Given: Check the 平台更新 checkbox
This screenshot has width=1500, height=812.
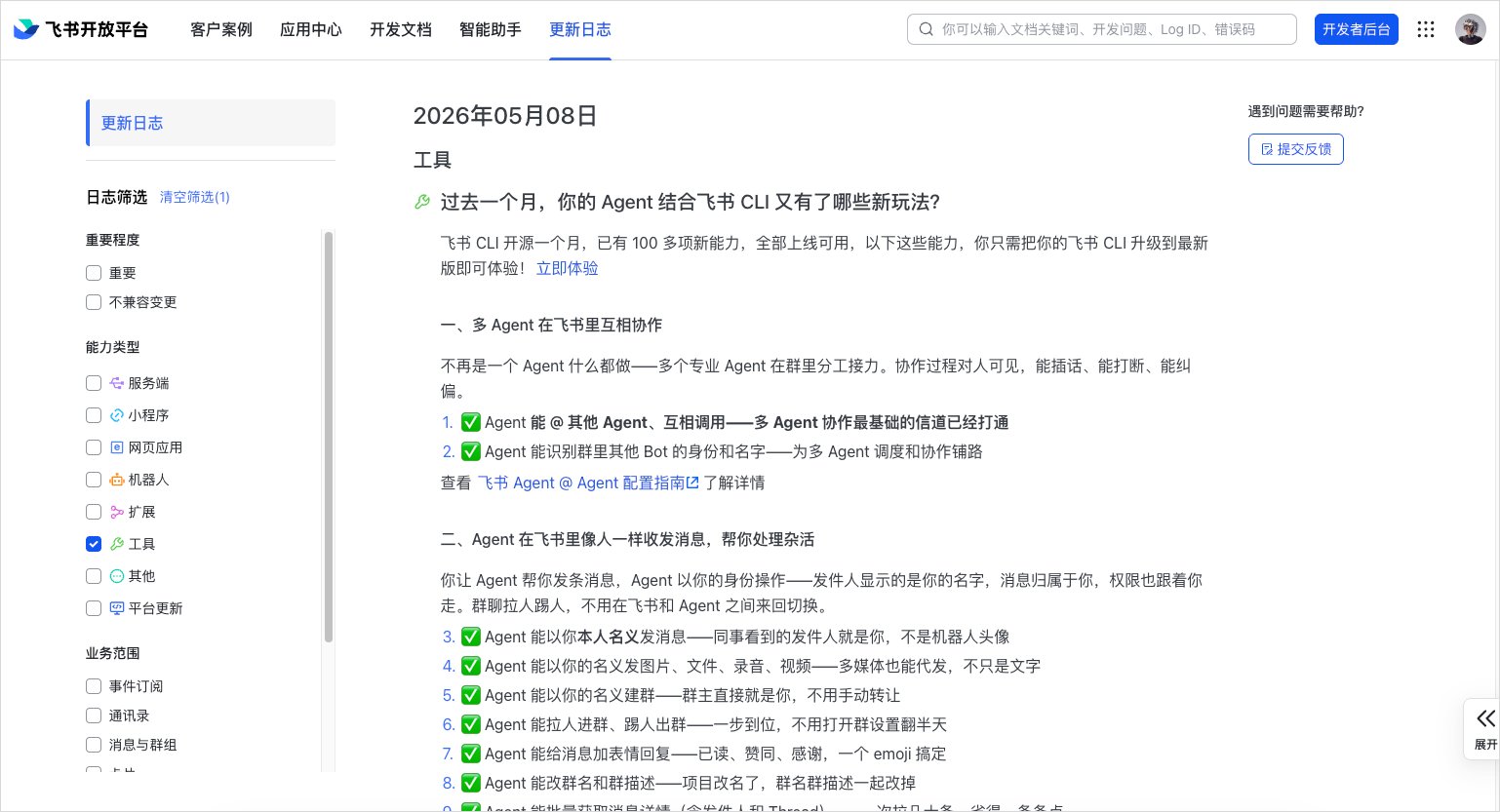Looking at the screenshot, I should click(94, 608).
